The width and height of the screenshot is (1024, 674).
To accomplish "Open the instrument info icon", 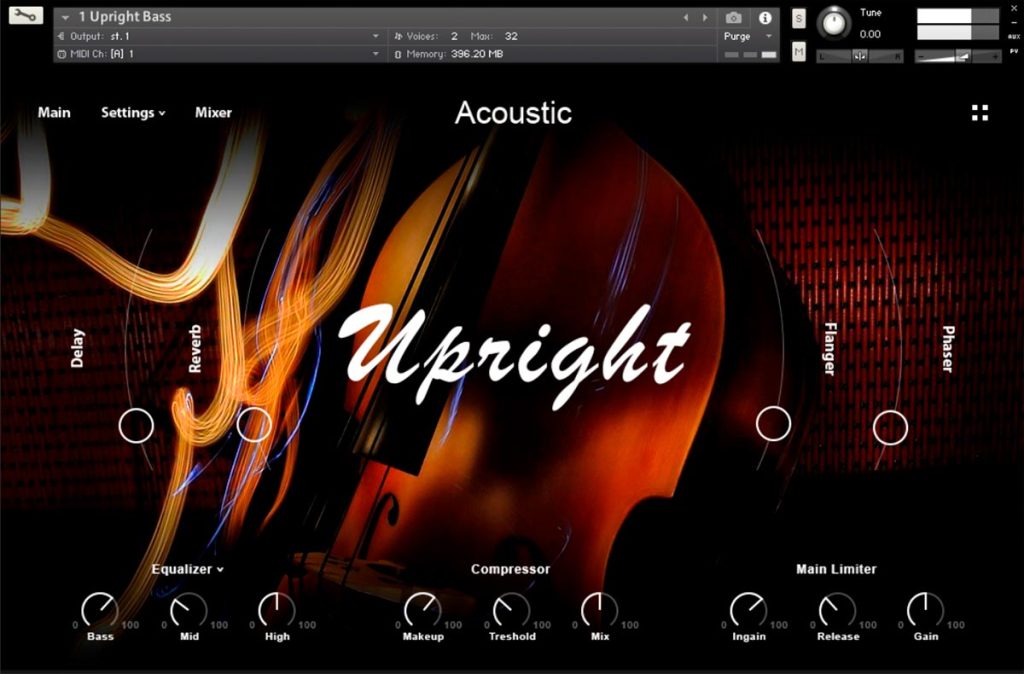I will [765, 18].
